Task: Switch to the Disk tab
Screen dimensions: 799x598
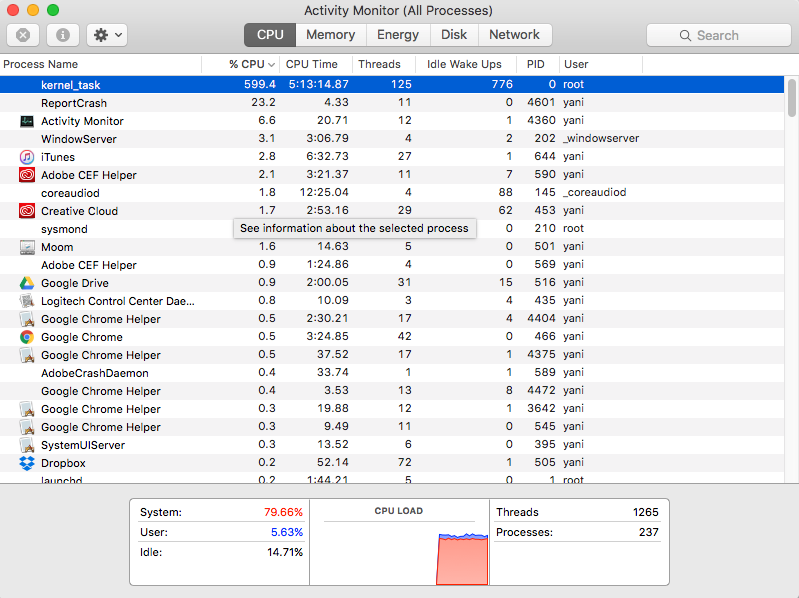Action: (x=454, y=35)
